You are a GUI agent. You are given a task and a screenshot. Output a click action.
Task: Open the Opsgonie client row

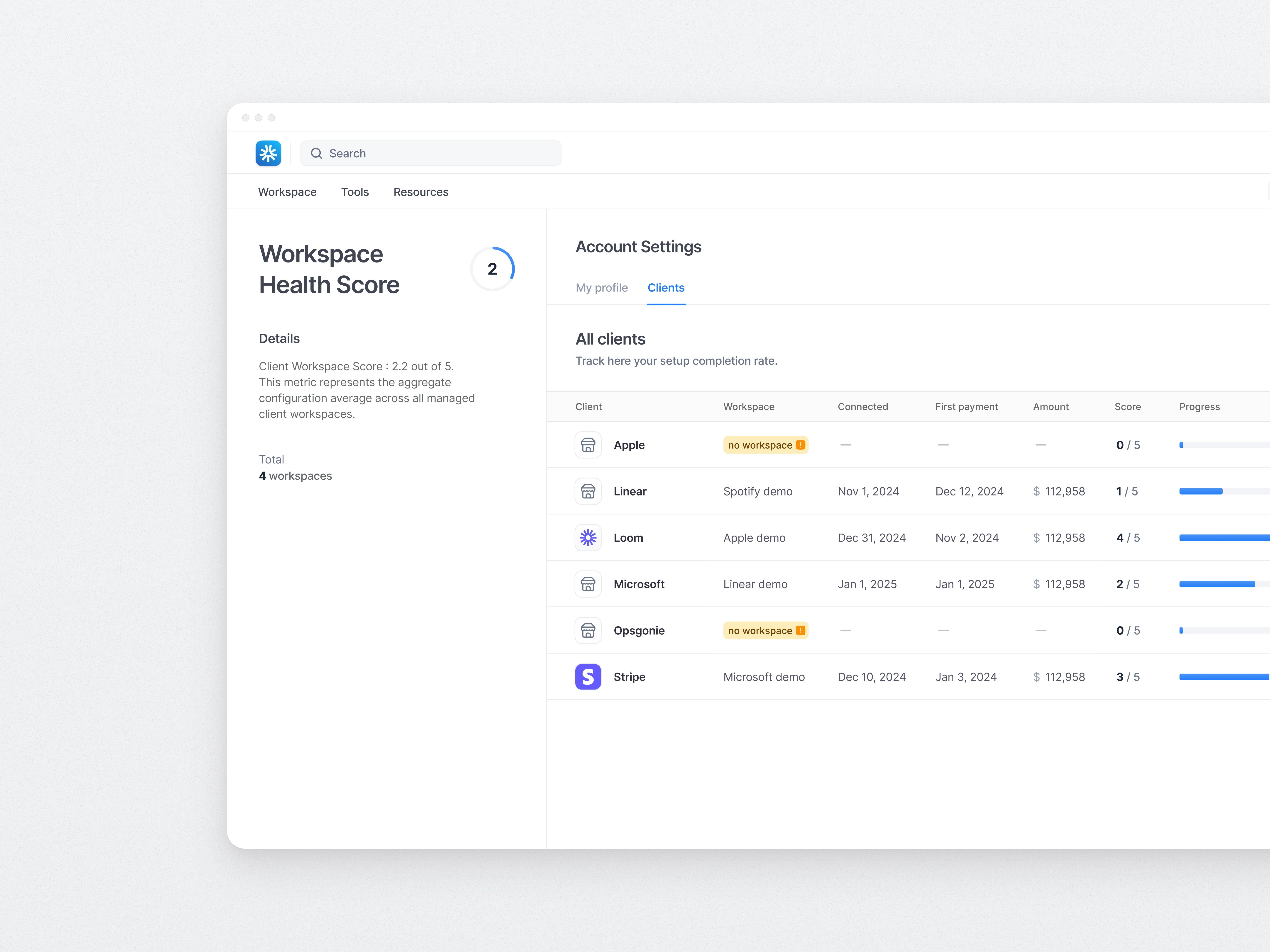click(908, 631)
